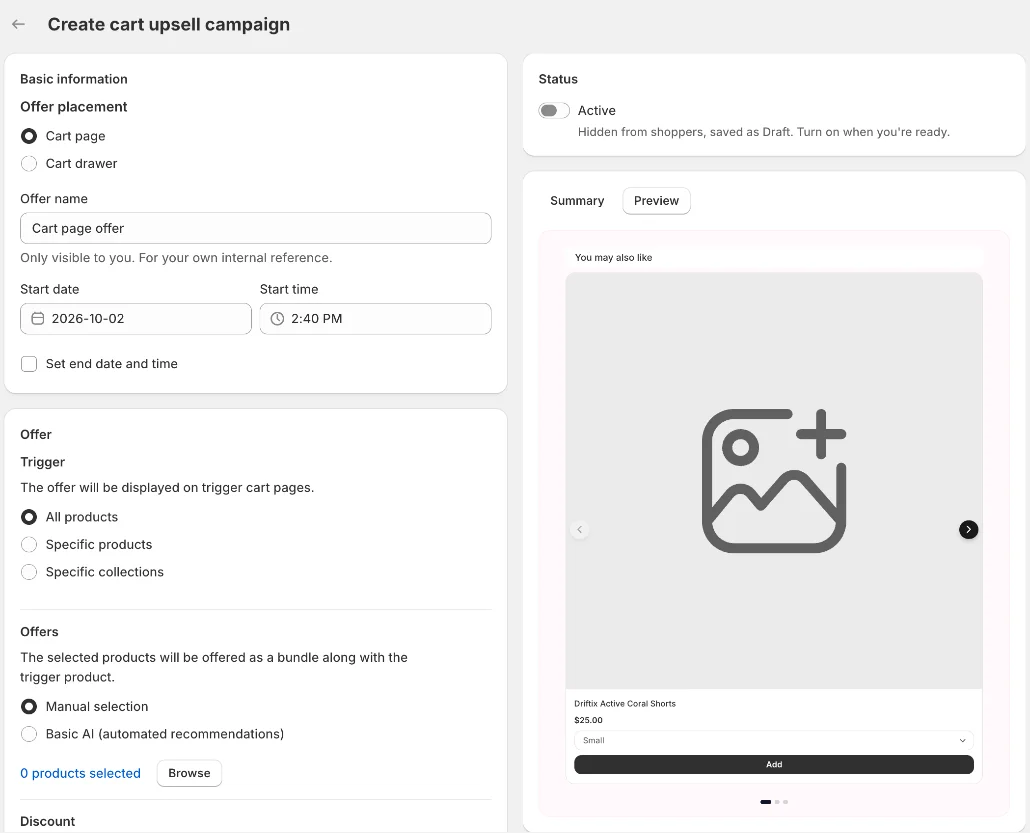Select the Cart drawer placement option
Image resolution: width=1030 pixels, height=833 pixels.
pyautogui.click(x=29, y=164)
